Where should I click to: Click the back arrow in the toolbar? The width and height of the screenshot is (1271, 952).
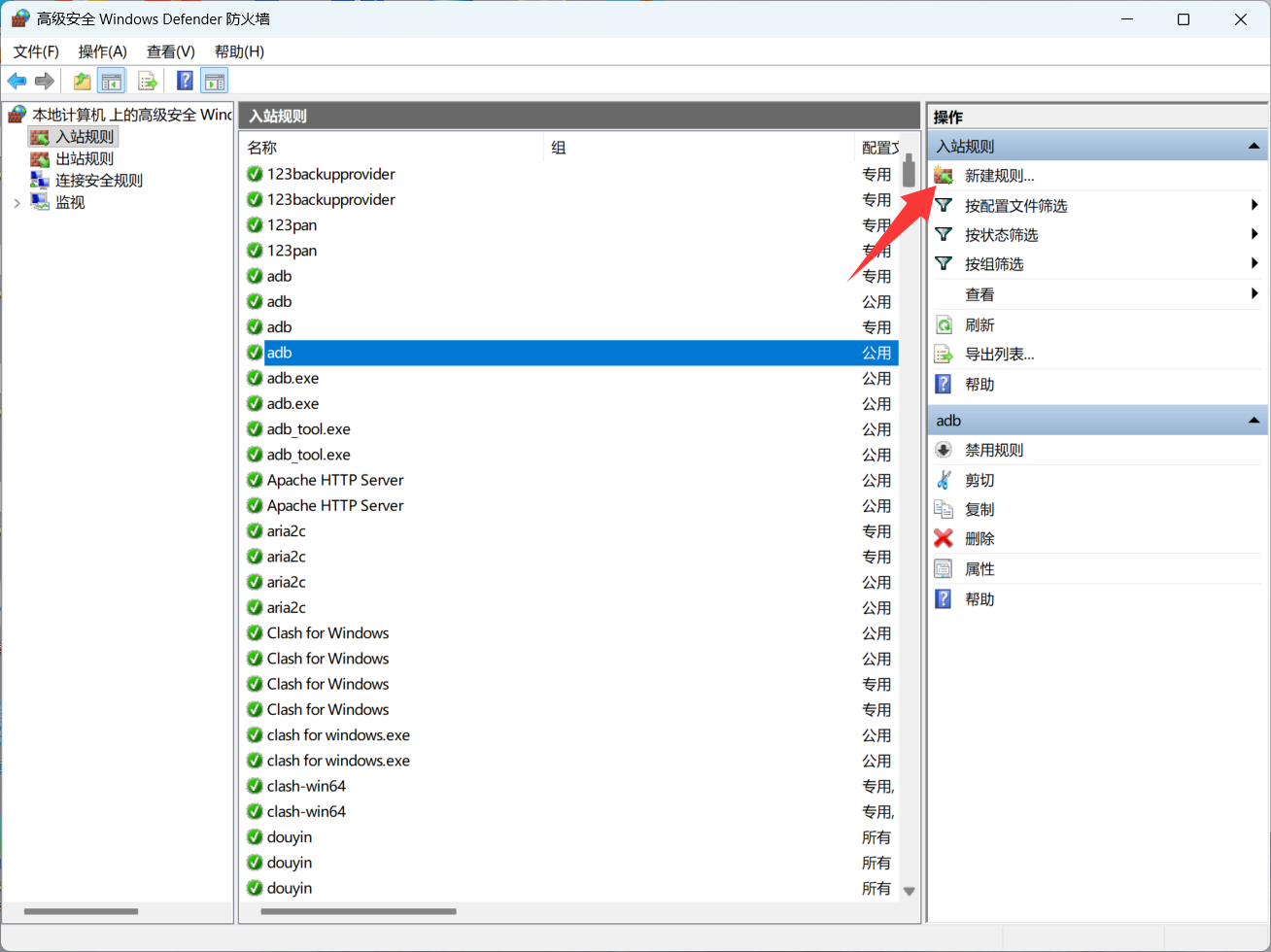point(17,82)
